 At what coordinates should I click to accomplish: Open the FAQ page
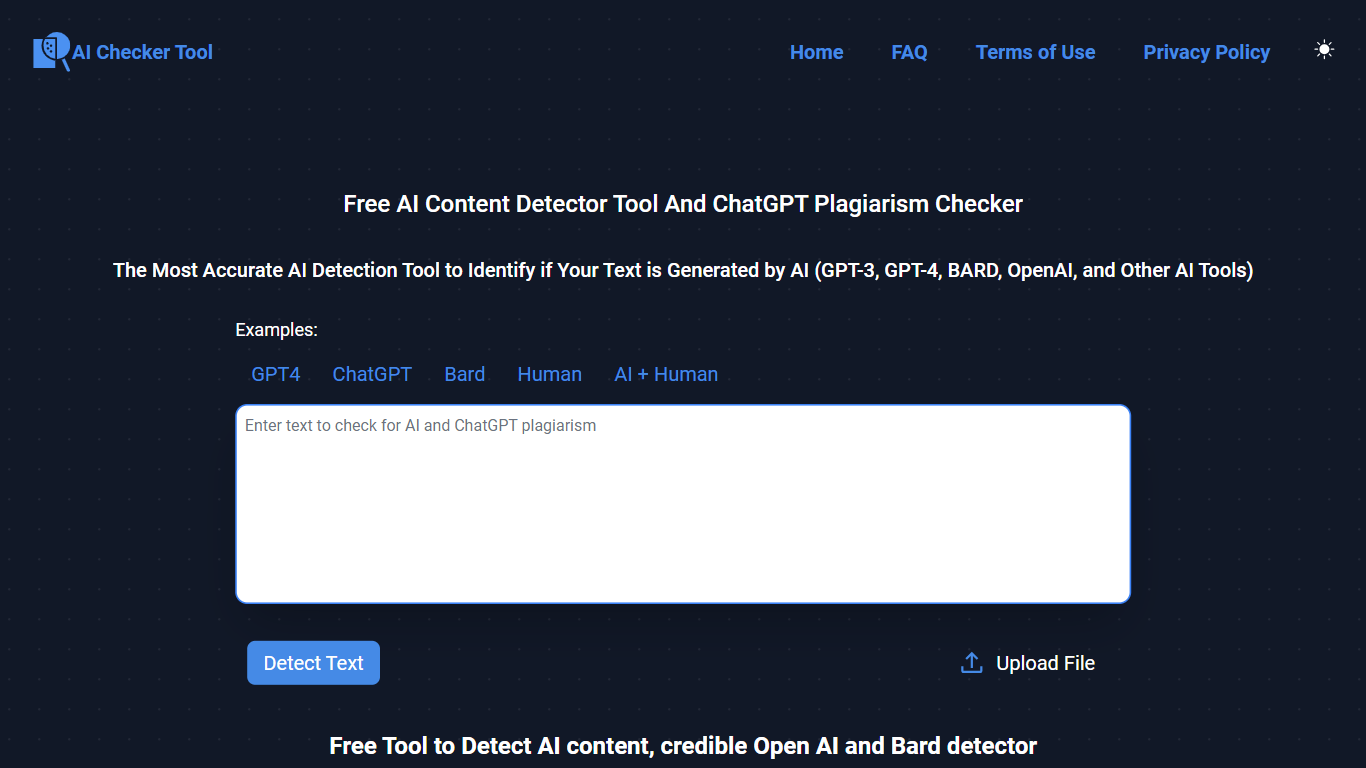909,52
